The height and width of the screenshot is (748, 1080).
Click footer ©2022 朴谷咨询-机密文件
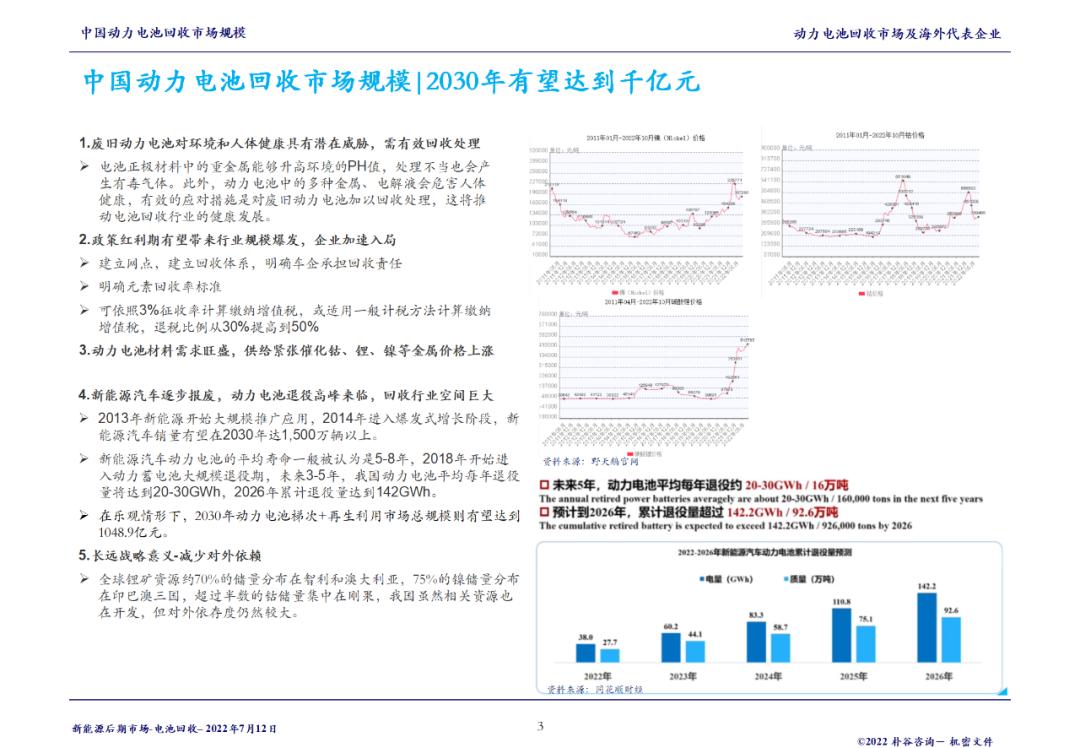[x=925, y=742]
